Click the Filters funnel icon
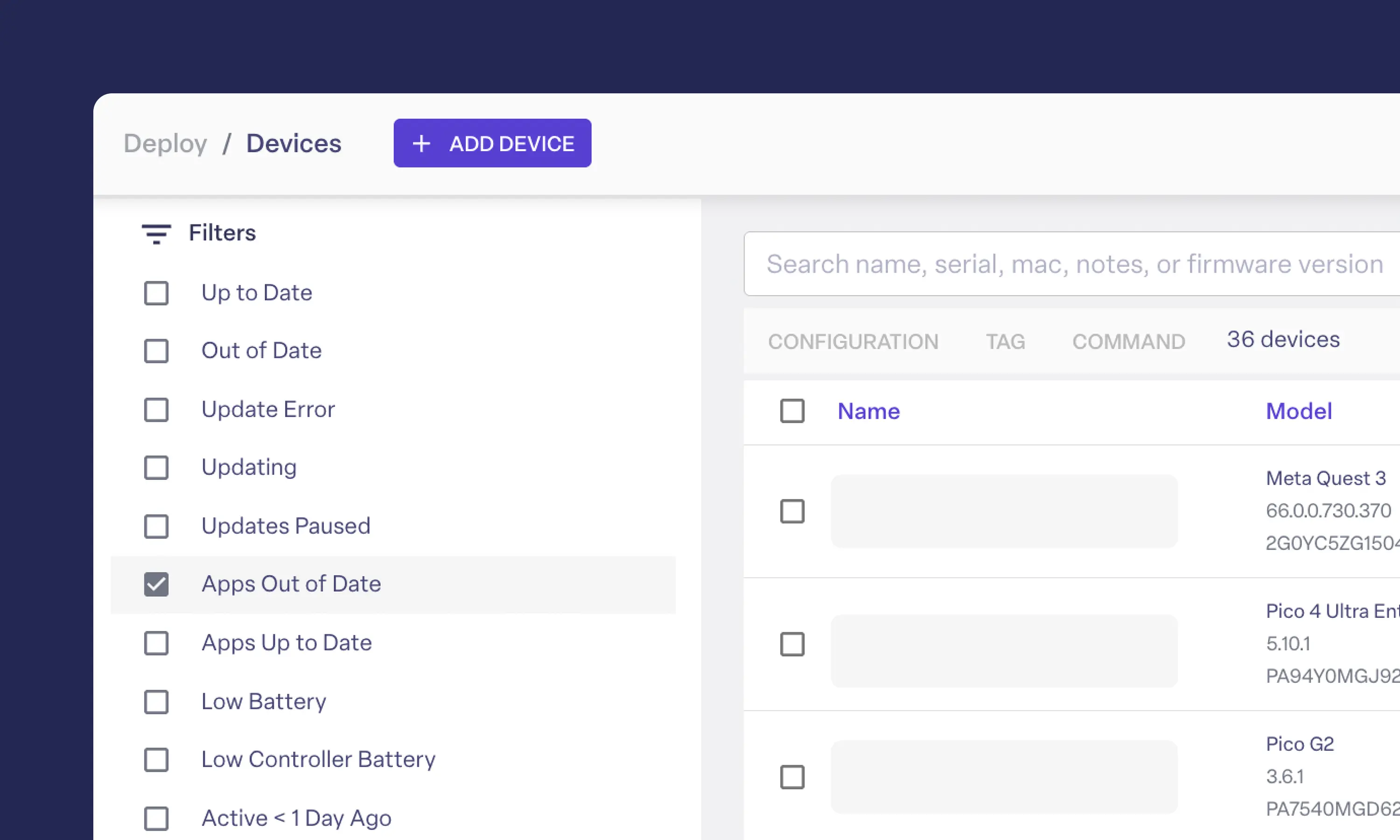 (156, 234)
